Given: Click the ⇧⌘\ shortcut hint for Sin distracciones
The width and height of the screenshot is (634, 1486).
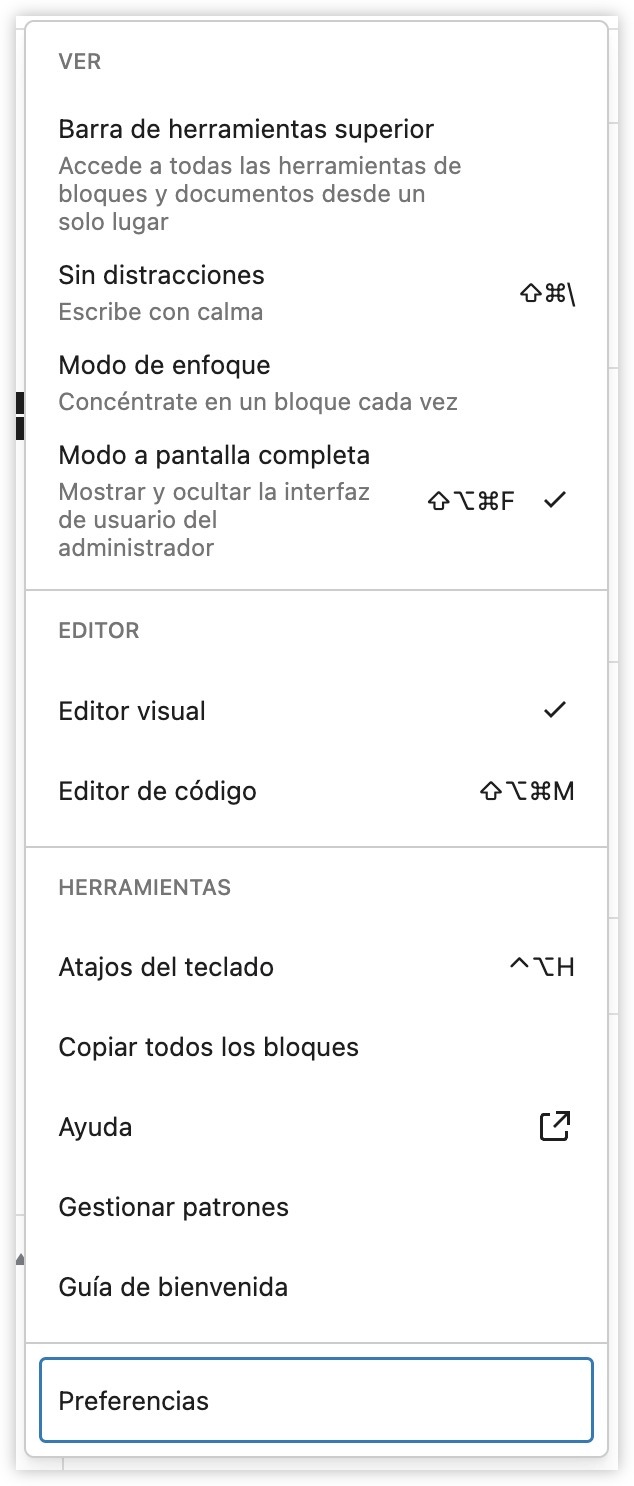Looking at the screenshot, I should [x=548, y=294].
